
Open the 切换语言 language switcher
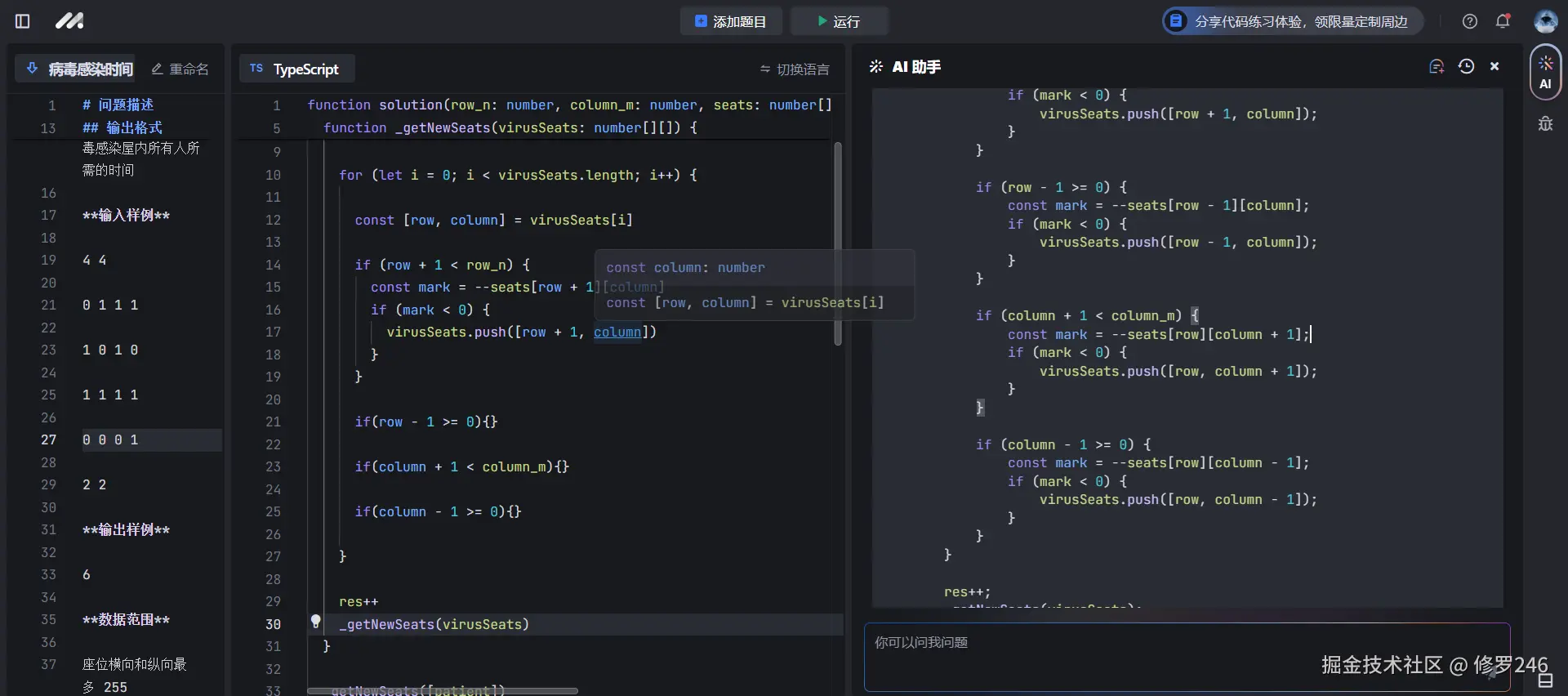[x=795, y=69]
